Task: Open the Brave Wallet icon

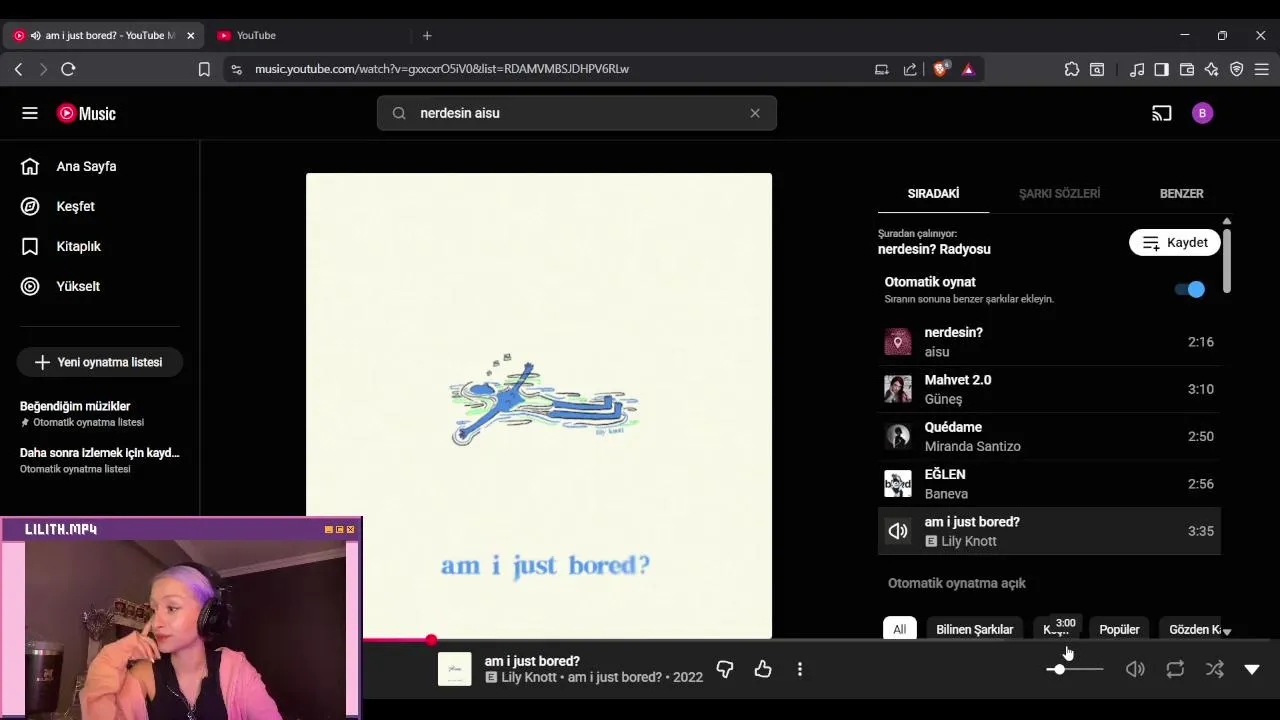Action: pyautogui.click(x=1187, y=69)
